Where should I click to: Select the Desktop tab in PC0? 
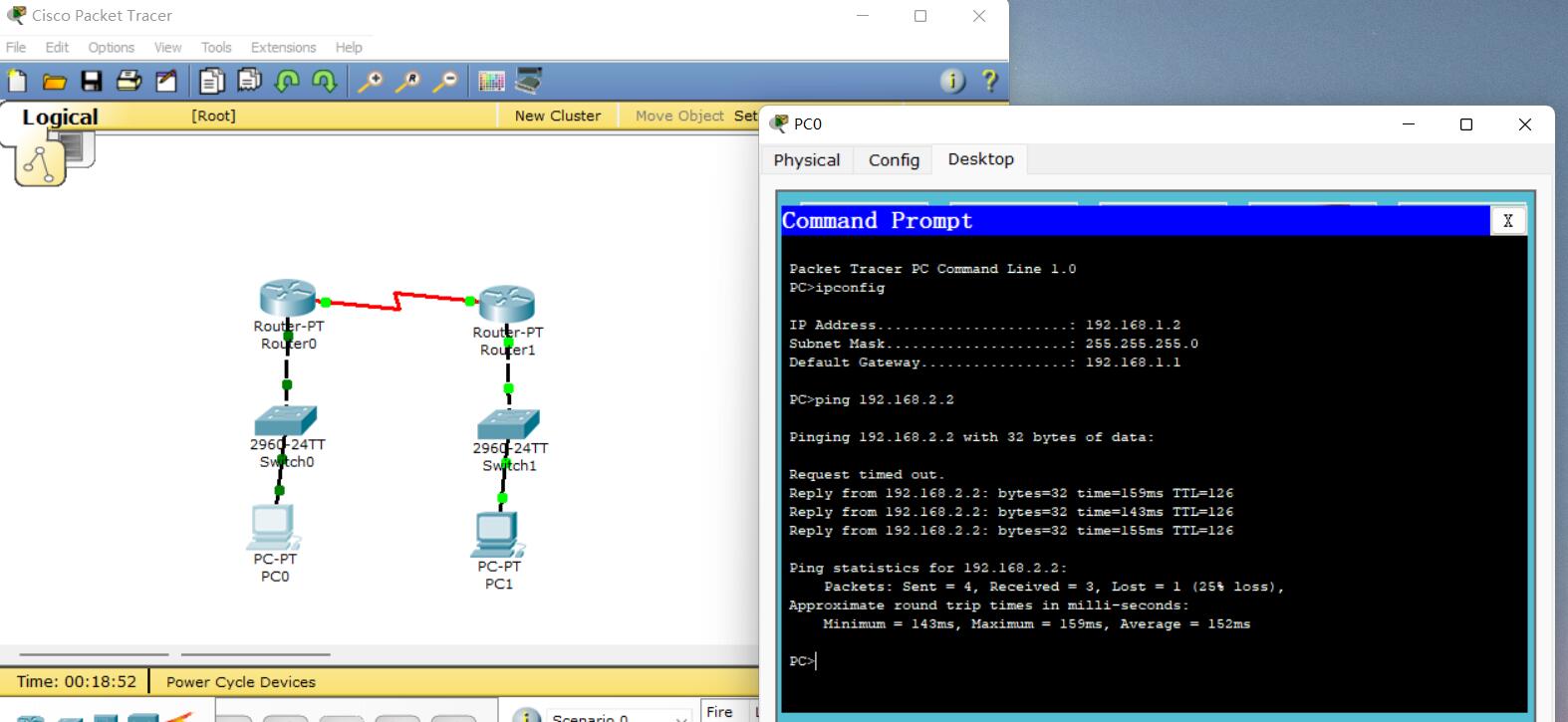[x=981, y=158]
